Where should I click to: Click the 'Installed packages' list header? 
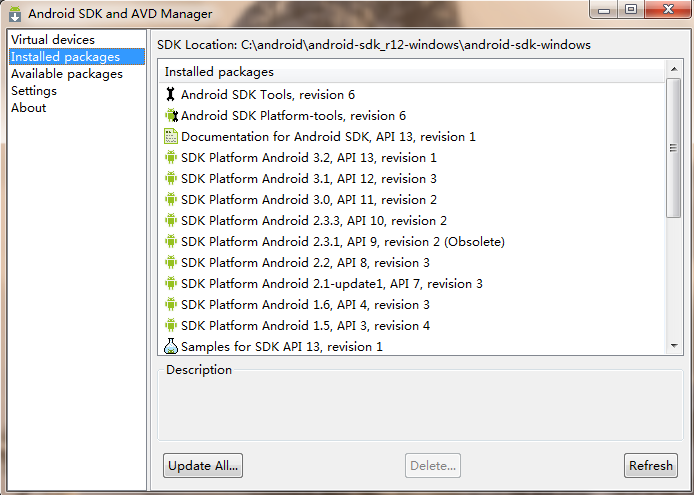(x=412, y=71)
